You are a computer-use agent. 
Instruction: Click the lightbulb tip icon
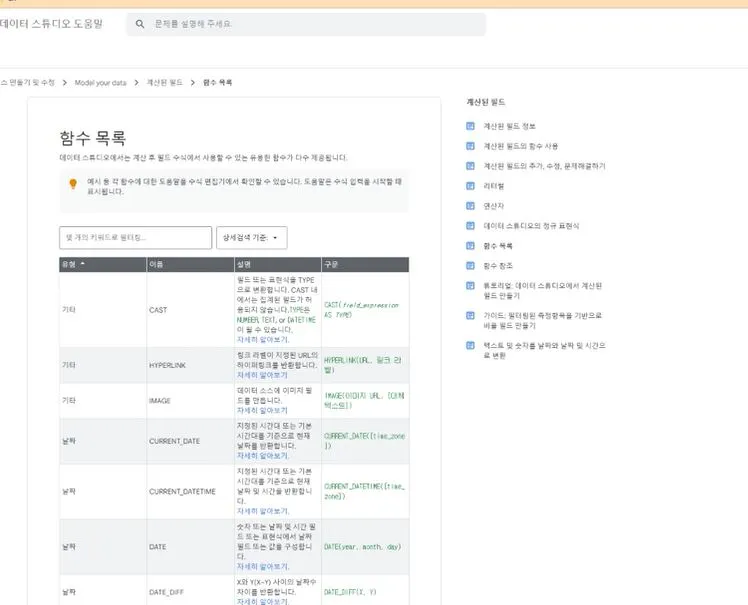tap(73, 184)
